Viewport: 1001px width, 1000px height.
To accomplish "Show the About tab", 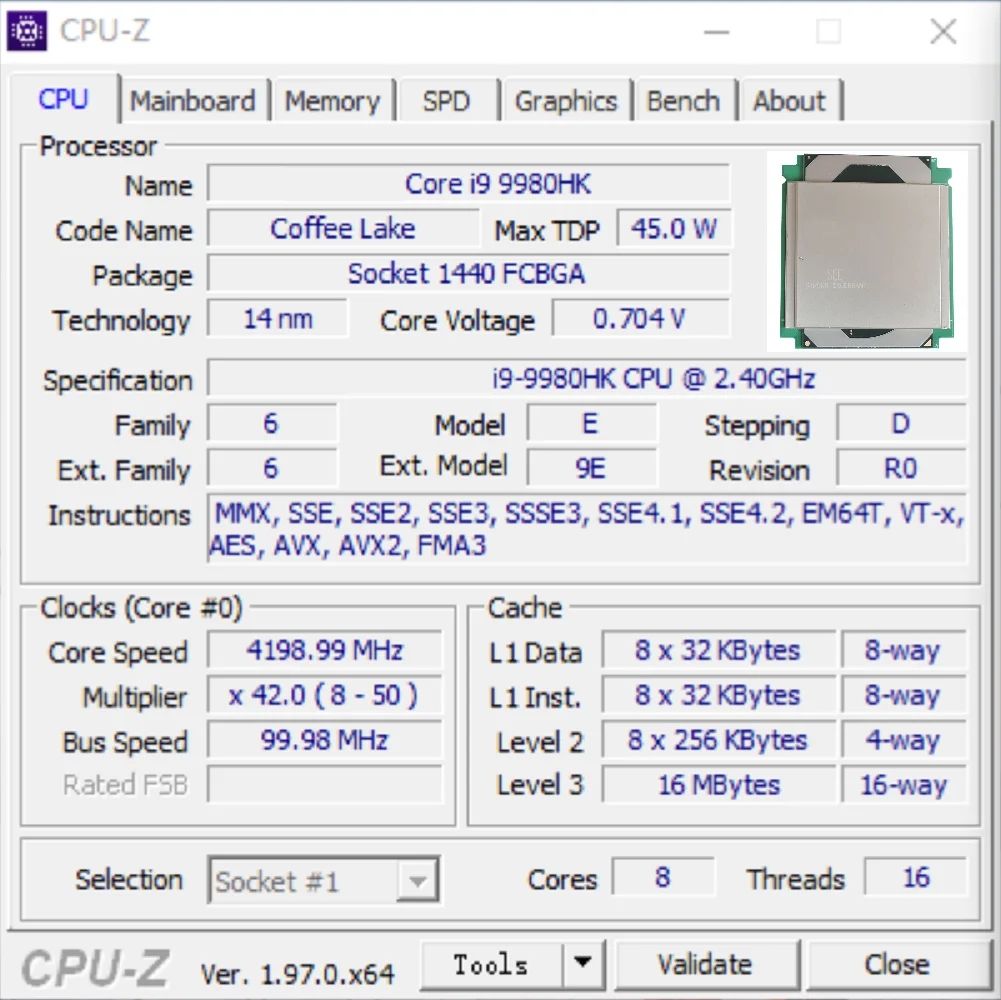I will click(x=790, y=101).
